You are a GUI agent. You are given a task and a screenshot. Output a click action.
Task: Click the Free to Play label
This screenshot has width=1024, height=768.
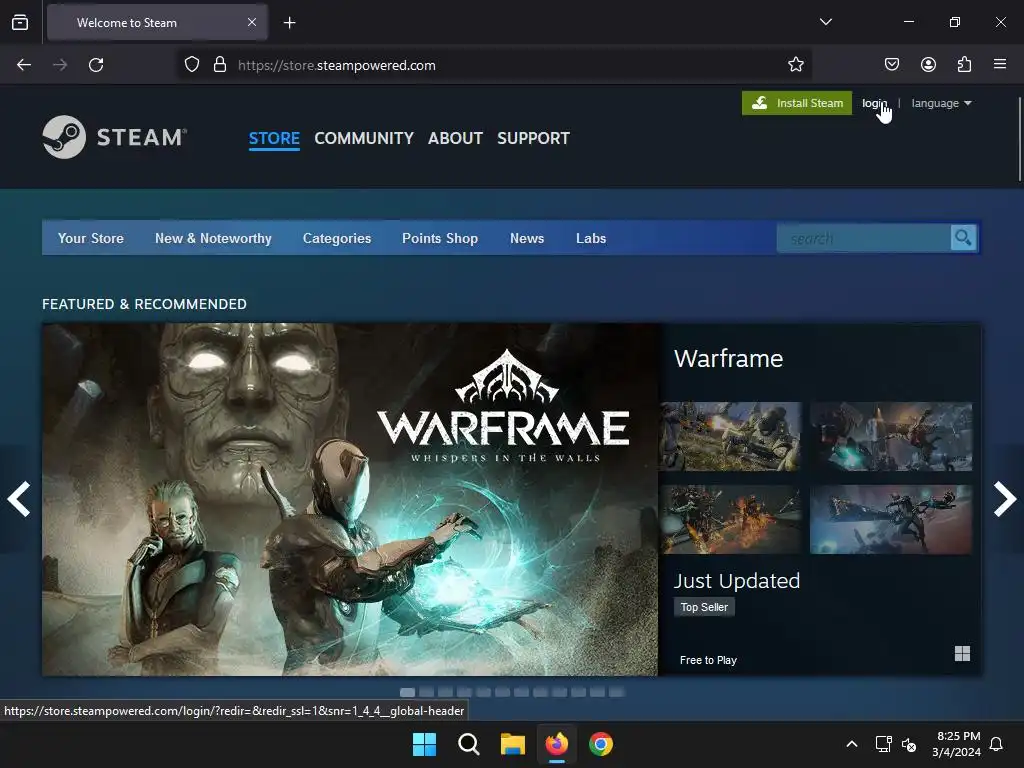tap(708, 660)
